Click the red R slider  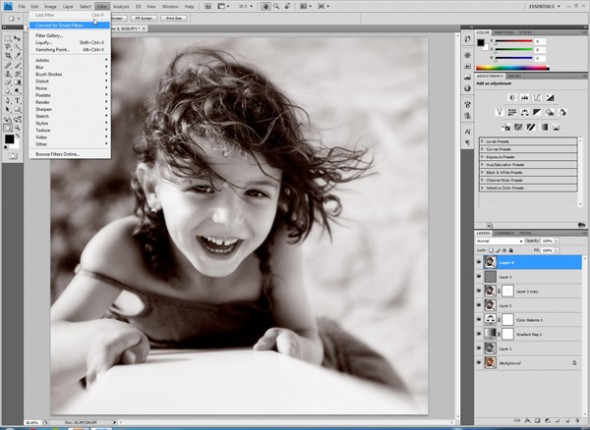click(x=514, y=41)
